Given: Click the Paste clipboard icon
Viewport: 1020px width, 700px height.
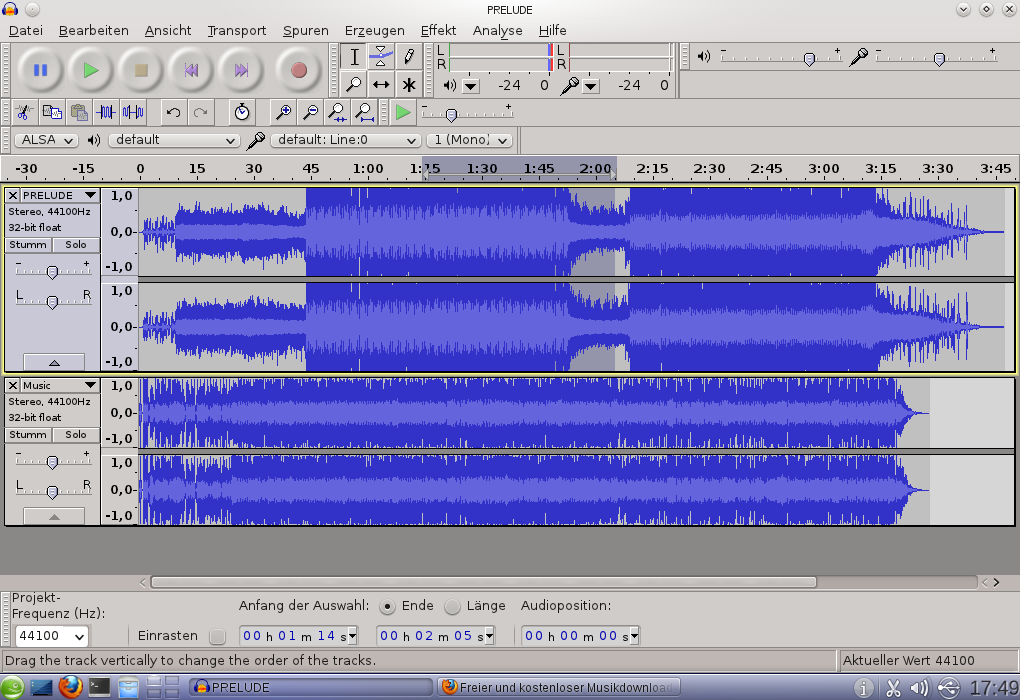Looking at the screenshot, I should pyautogui.click(x=79, y=113).
